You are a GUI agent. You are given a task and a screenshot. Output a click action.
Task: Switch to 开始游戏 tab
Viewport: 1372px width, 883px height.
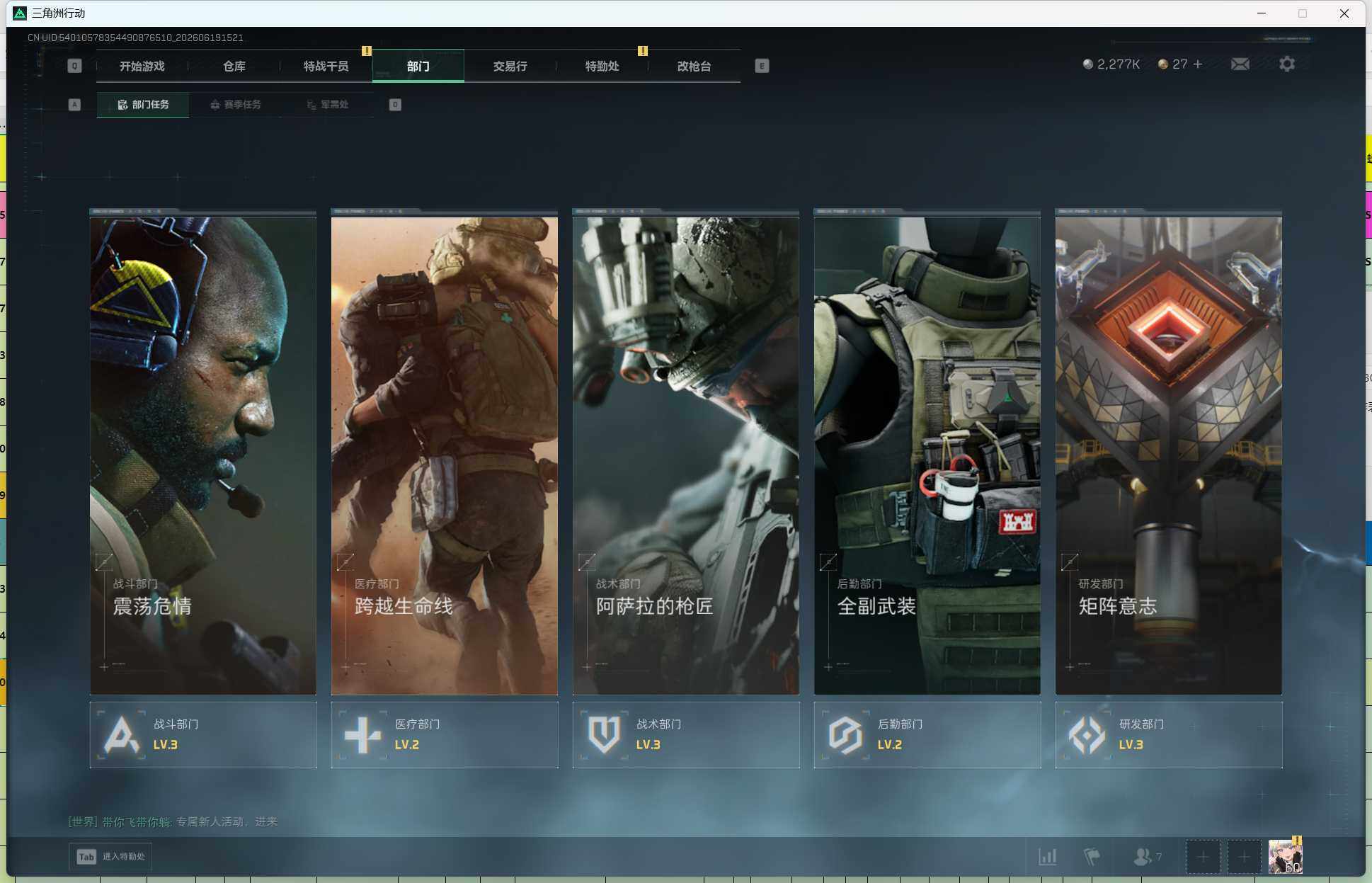click(142, 66)
